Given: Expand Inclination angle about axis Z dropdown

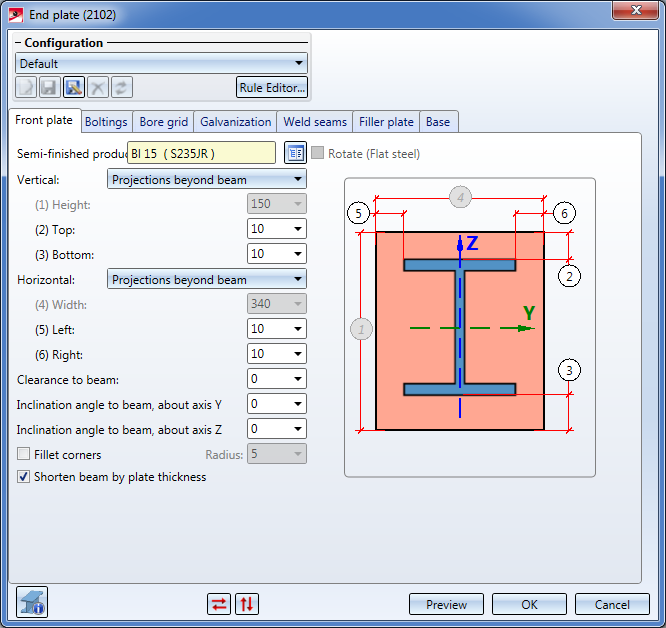Looking at the screenshot, I should [298, 429].
